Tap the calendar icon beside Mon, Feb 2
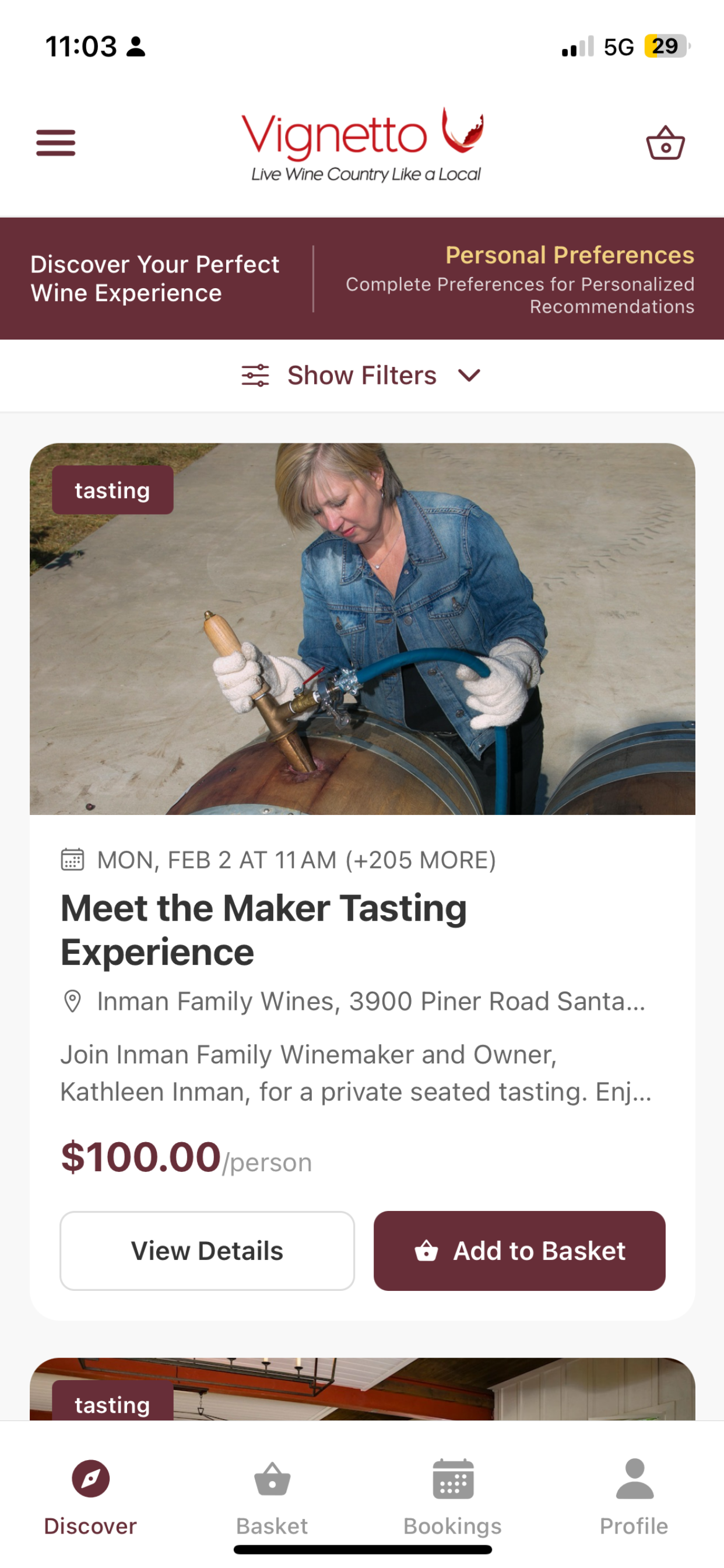The width and height of the screenshot is (724, 1568). coord(72,859)
